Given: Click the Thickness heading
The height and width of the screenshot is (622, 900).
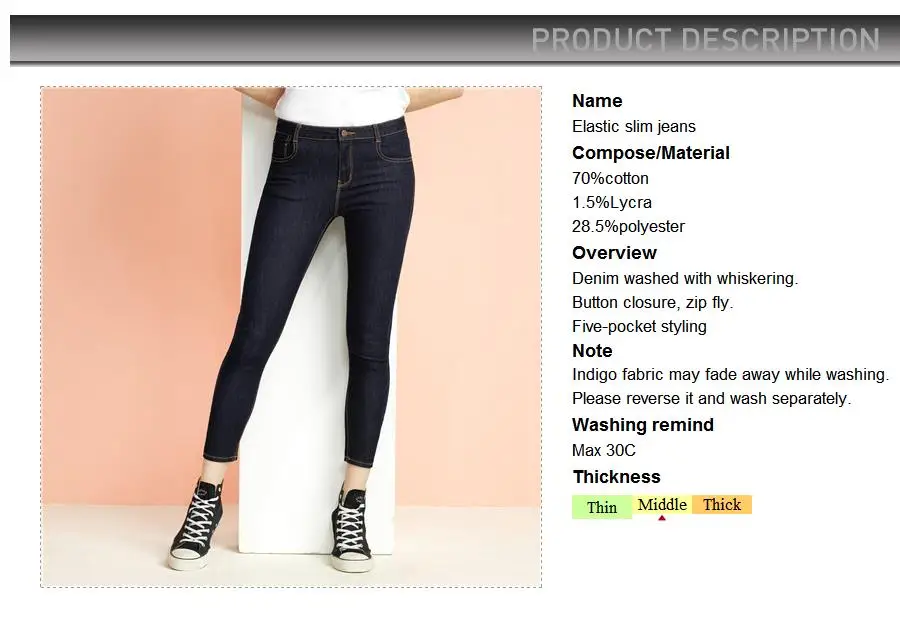Looking at the screenshot, I should tap(616, 477).
